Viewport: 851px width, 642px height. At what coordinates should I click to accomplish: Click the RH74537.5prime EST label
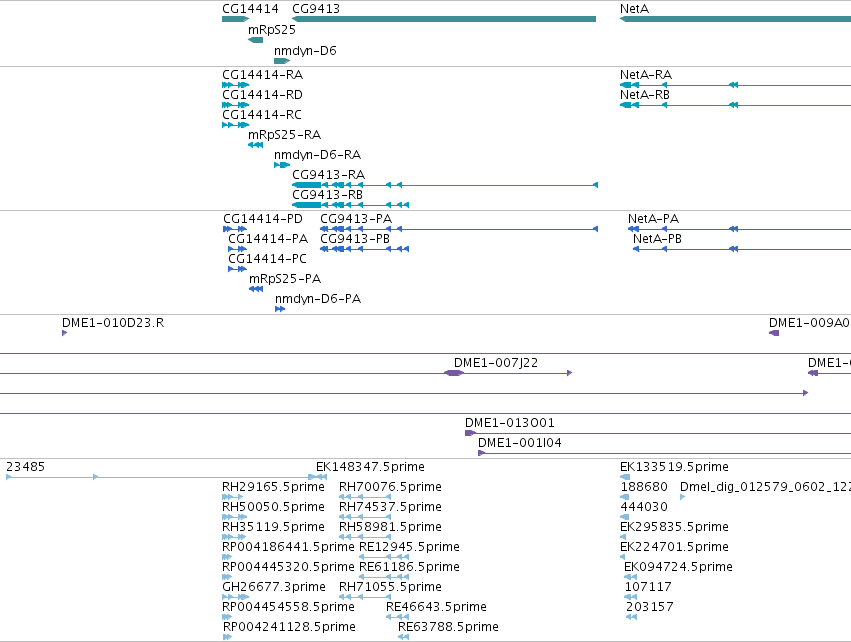390,507
